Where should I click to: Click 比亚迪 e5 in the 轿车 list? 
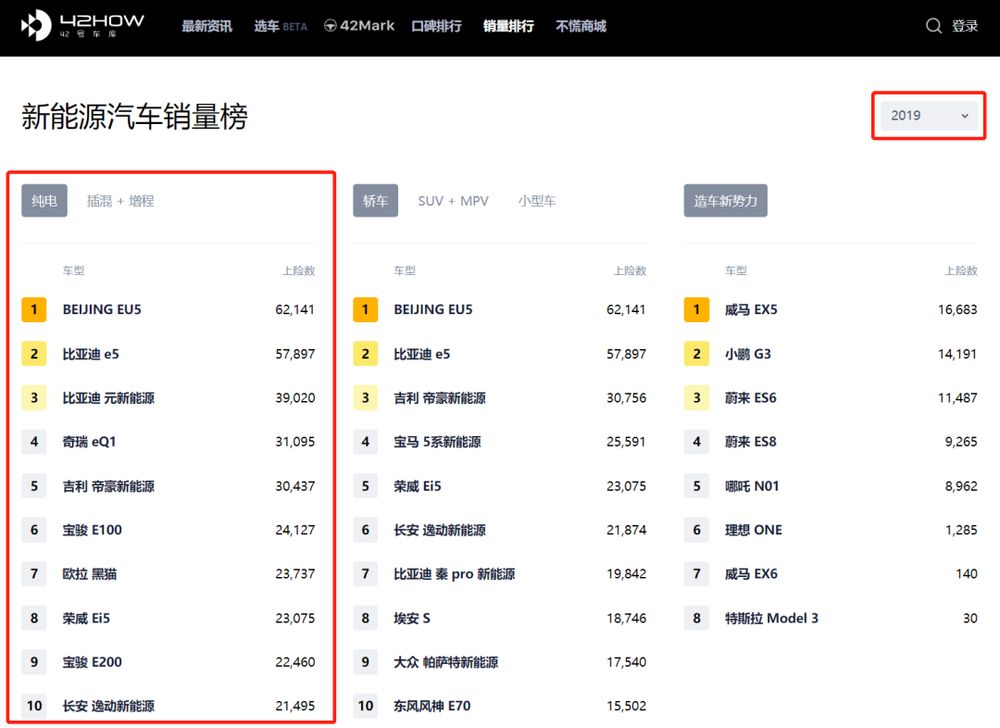[422, 354]
